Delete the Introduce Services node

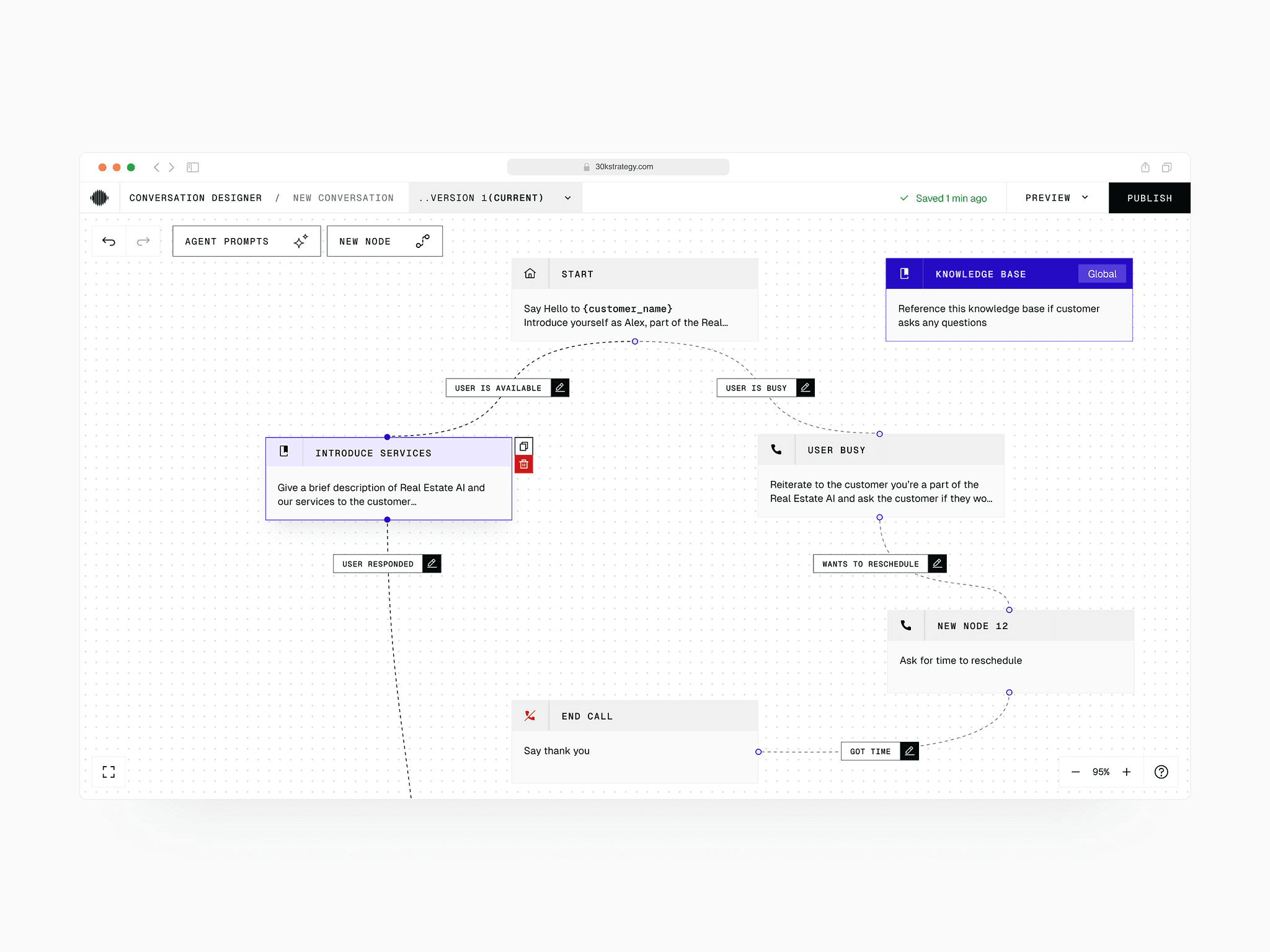[x=524, y=464]
